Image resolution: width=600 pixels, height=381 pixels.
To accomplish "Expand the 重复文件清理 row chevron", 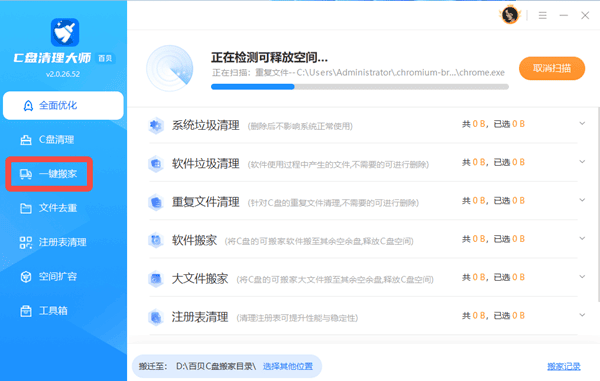I will [582, 200].
